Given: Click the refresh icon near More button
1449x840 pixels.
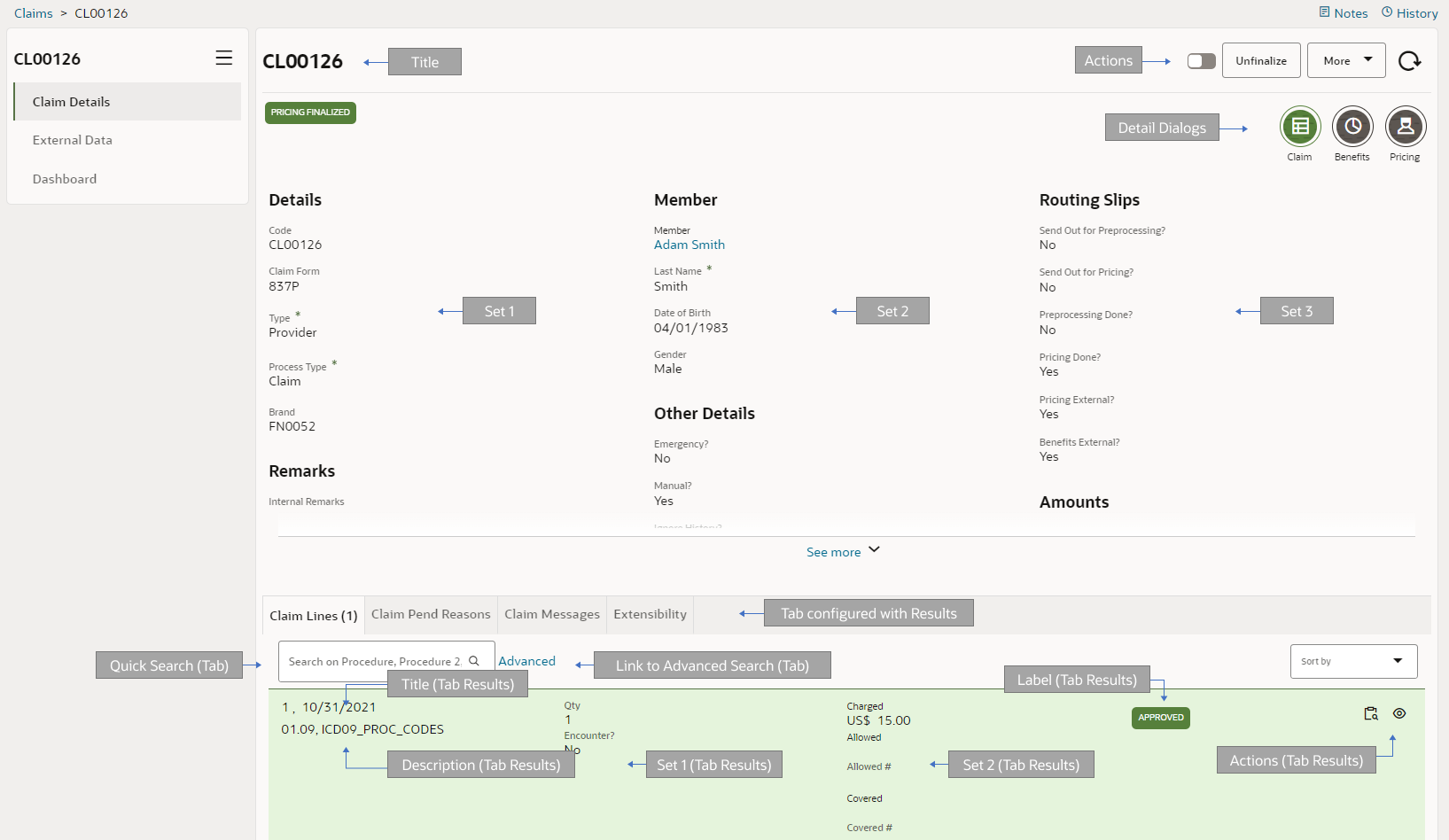Looking at the screenshot, I should [1409, 60].
